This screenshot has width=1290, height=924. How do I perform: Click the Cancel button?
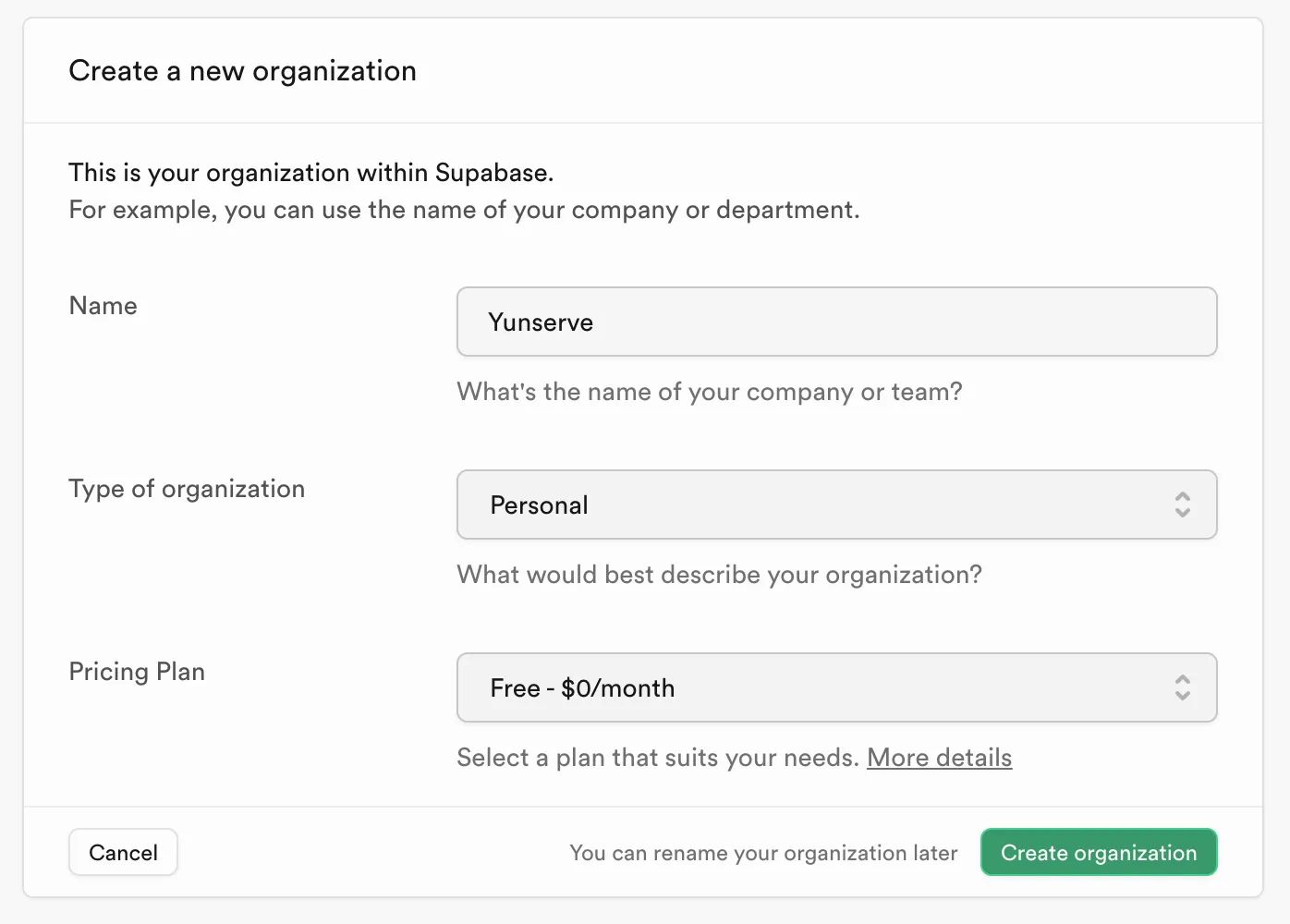pyautogui.click(x=123, y=852)
